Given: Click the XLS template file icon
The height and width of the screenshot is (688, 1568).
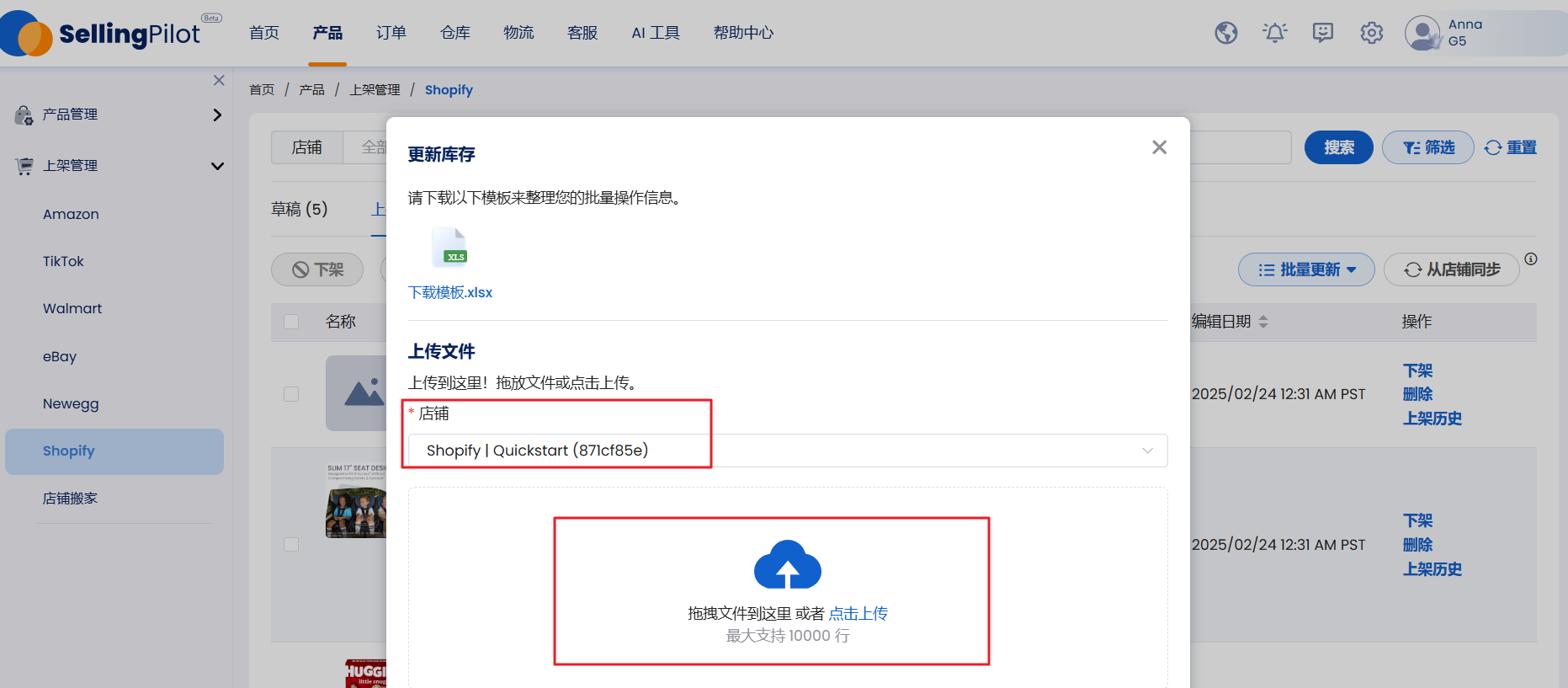Looking at the screenshot, I should 449,247.
